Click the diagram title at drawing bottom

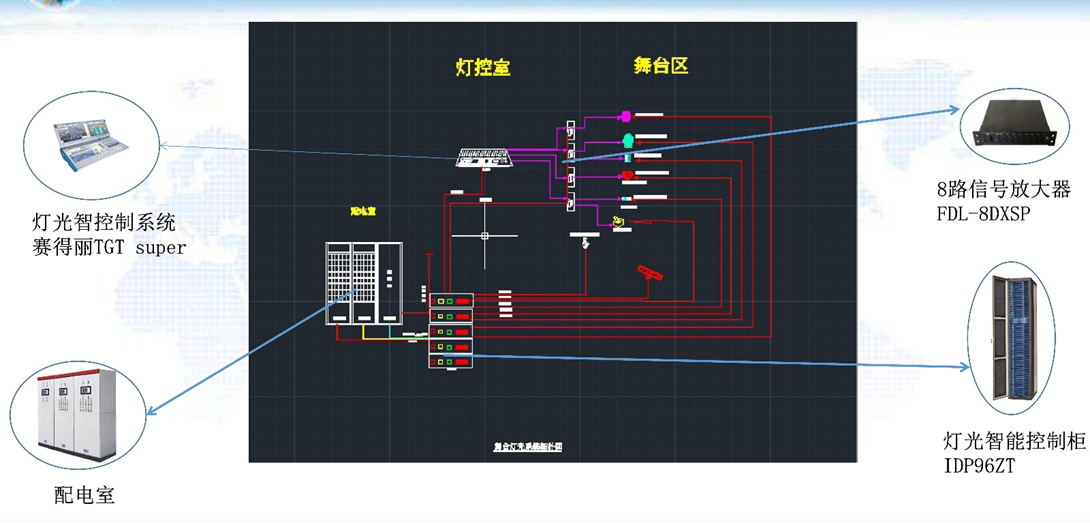click(528, 446)
